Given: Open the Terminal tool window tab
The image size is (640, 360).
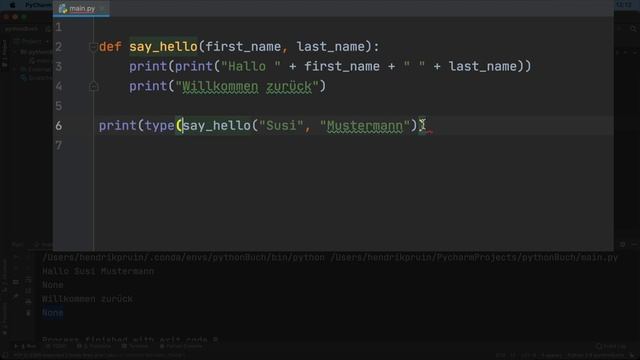Looking at the screenshot, I should click(135, 346).
